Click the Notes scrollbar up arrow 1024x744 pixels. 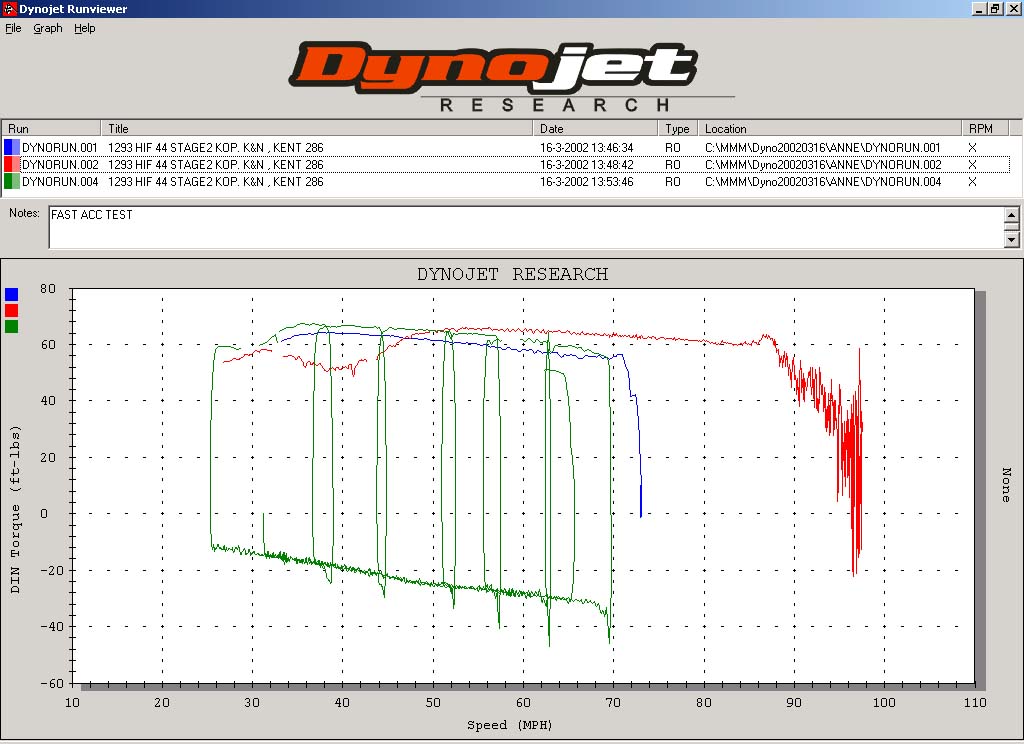[1012, 215]
